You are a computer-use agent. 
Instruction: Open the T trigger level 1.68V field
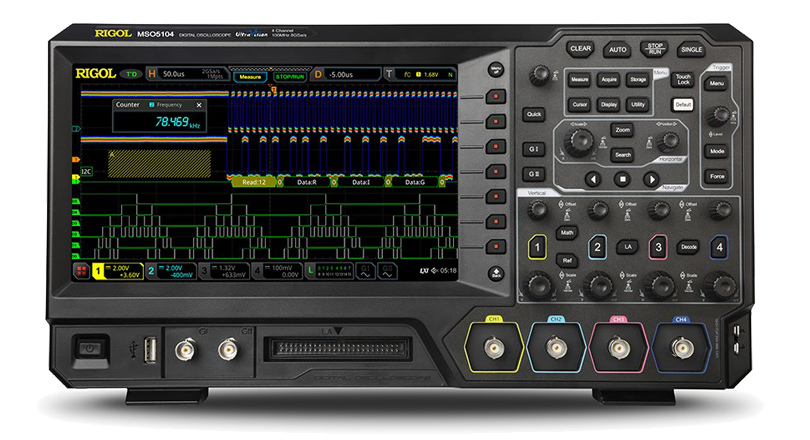pos(420,74)
